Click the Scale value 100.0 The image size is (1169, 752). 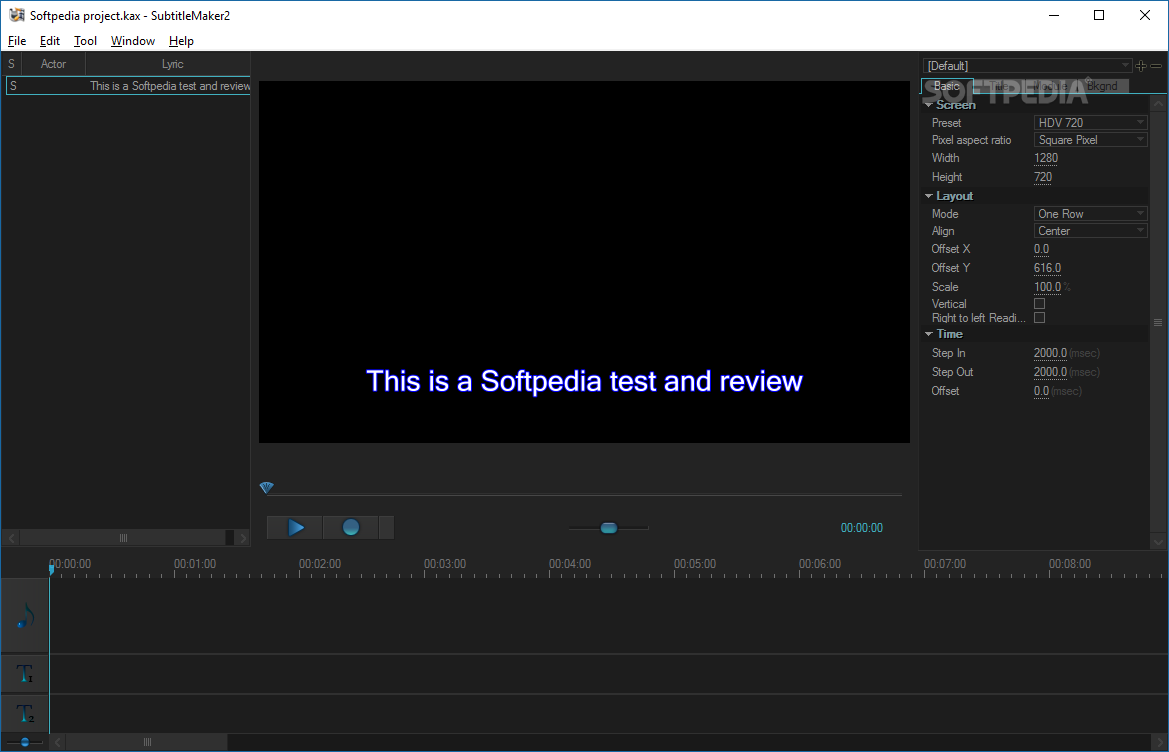pyautogui.click(x=1047, y=287)
